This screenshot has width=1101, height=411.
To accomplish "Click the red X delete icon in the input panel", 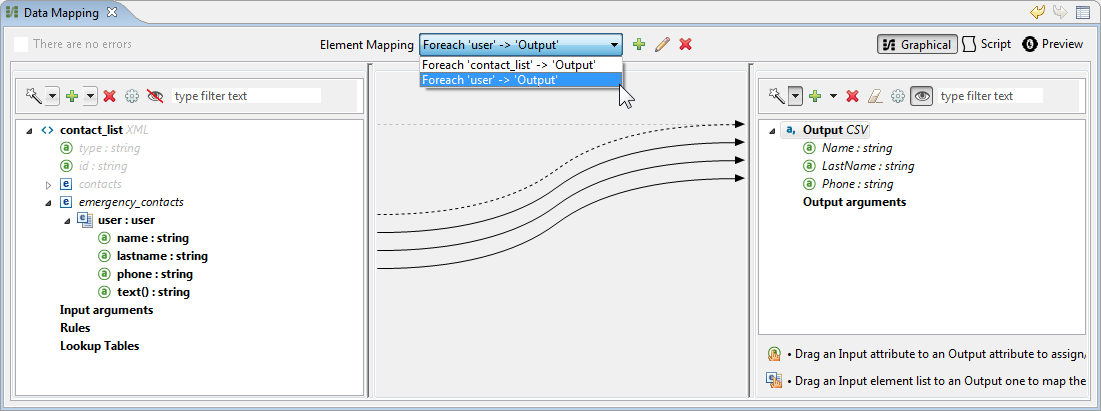I will (110, 96).
